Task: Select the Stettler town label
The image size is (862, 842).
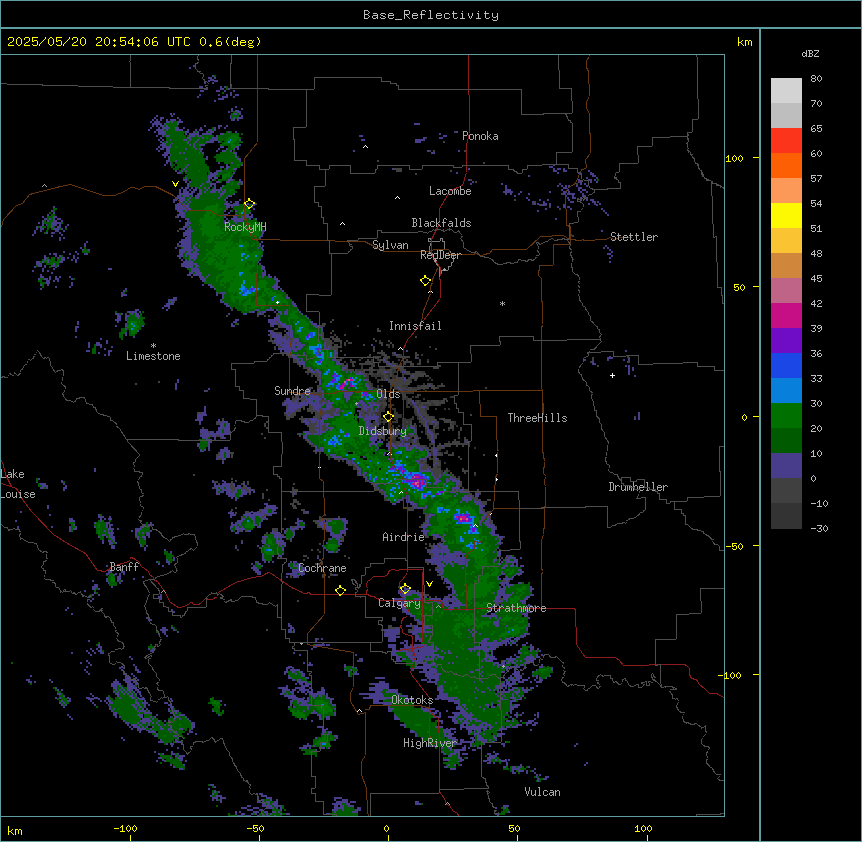Action: (634, 237)
